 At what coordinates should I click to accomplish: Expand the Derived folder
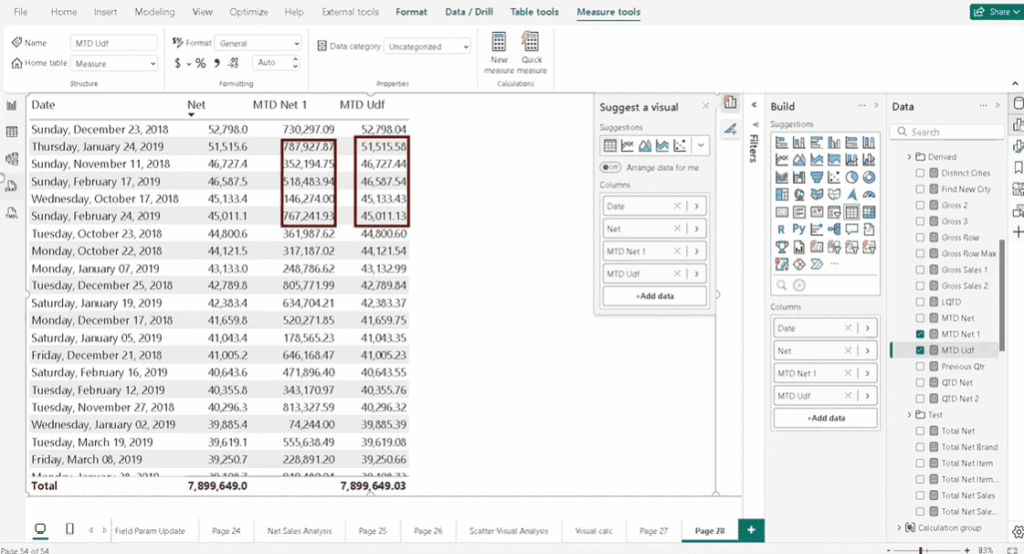[x=909, y=157]
